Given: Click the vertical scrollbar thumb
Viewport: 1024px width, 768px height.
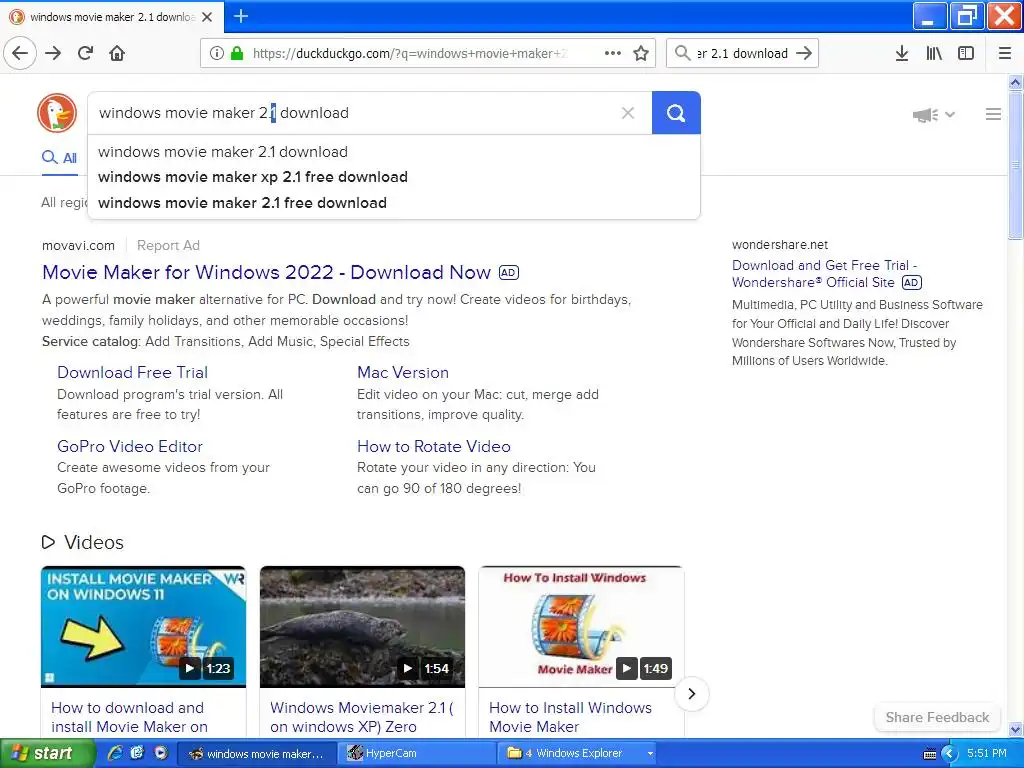Looking at the screenshot, I should pos(1016,166).
